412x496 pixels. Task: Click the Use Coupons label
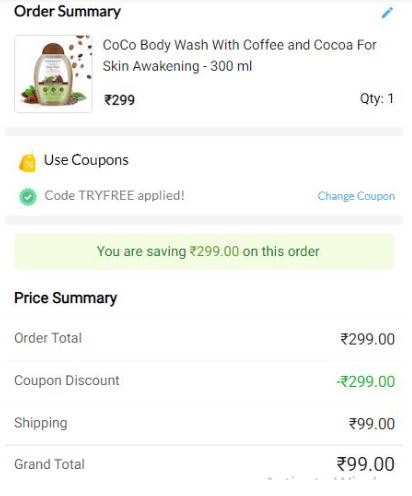[x=86, y=160]
